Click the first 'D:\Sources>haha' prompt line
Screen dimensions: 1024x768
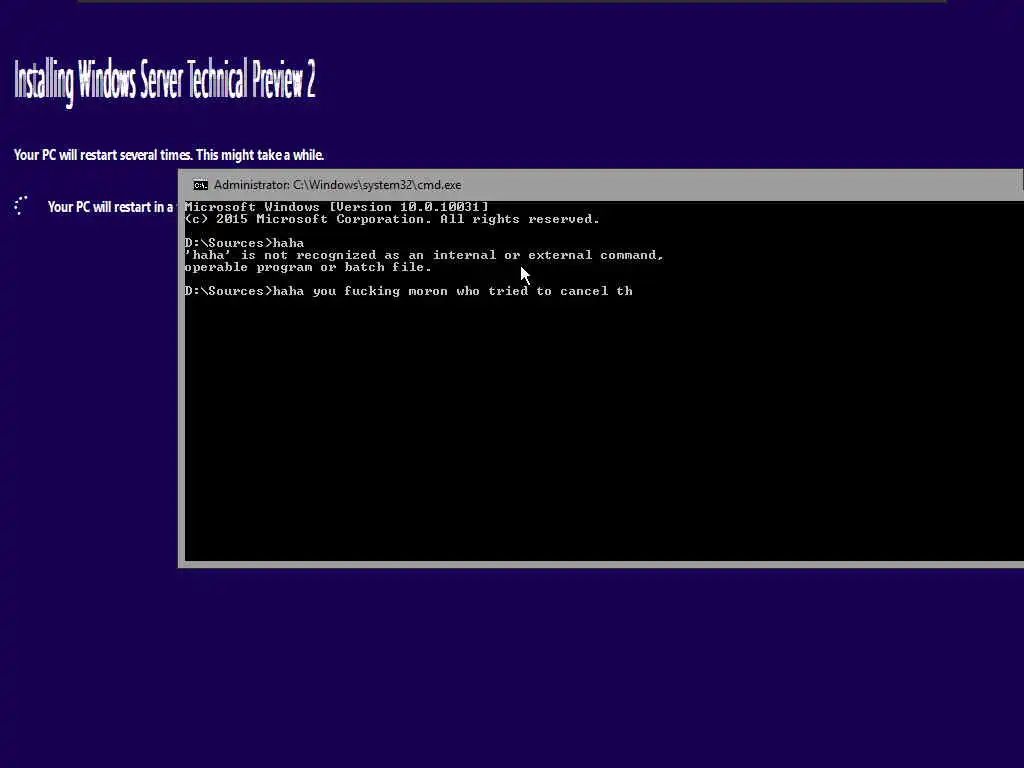[244, 243]
